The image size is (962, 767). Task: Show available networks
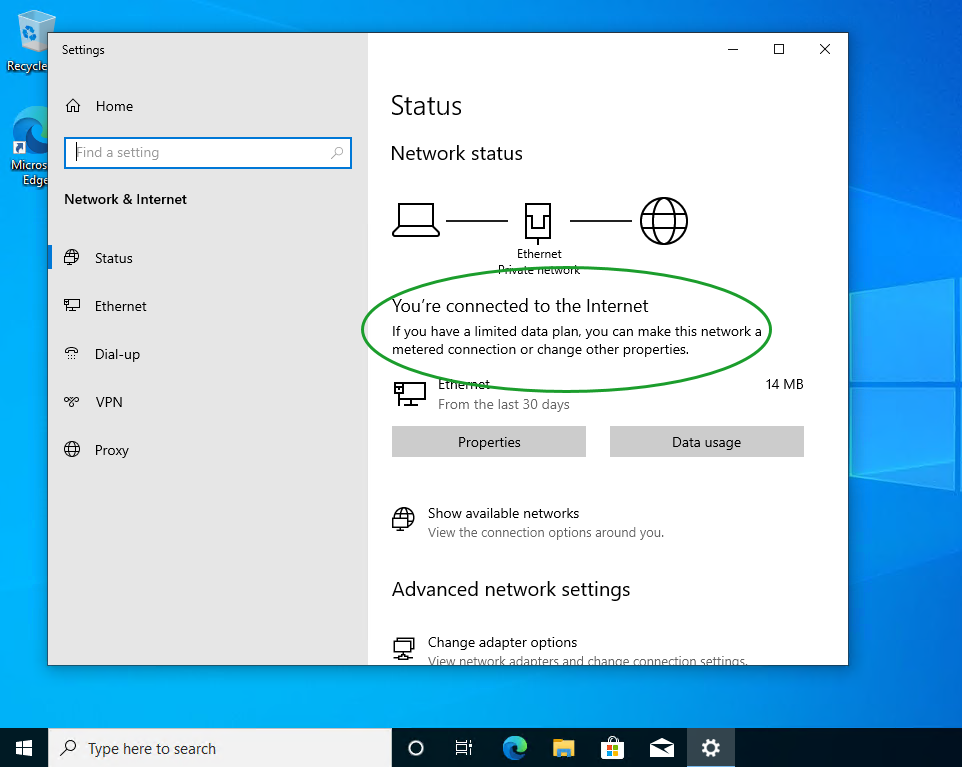(x=503, y=513)
